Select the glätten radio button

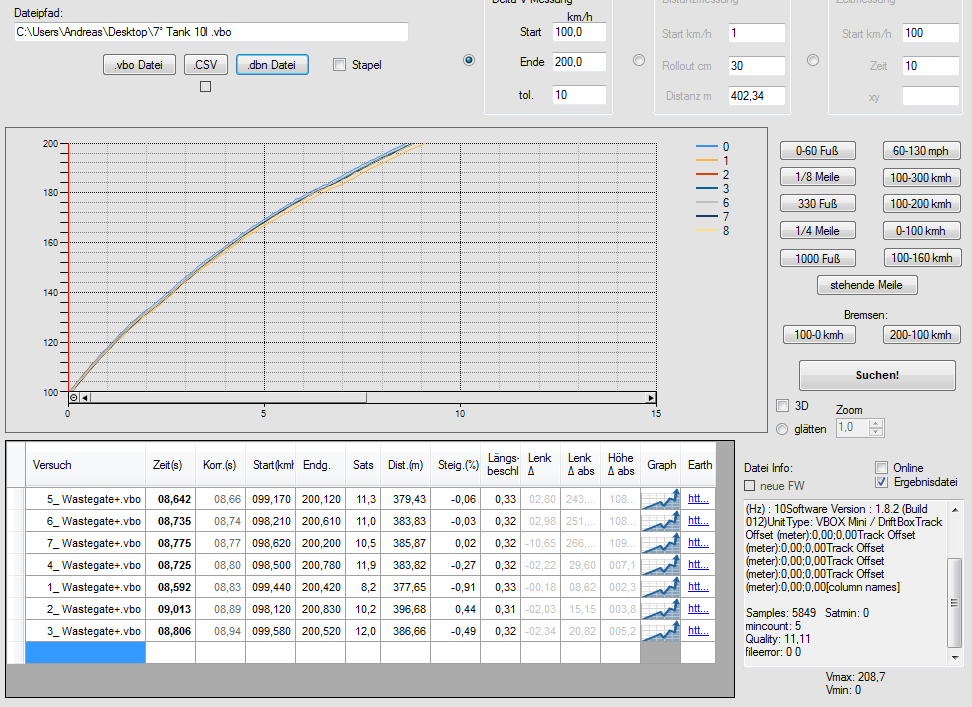pos(783,429)
